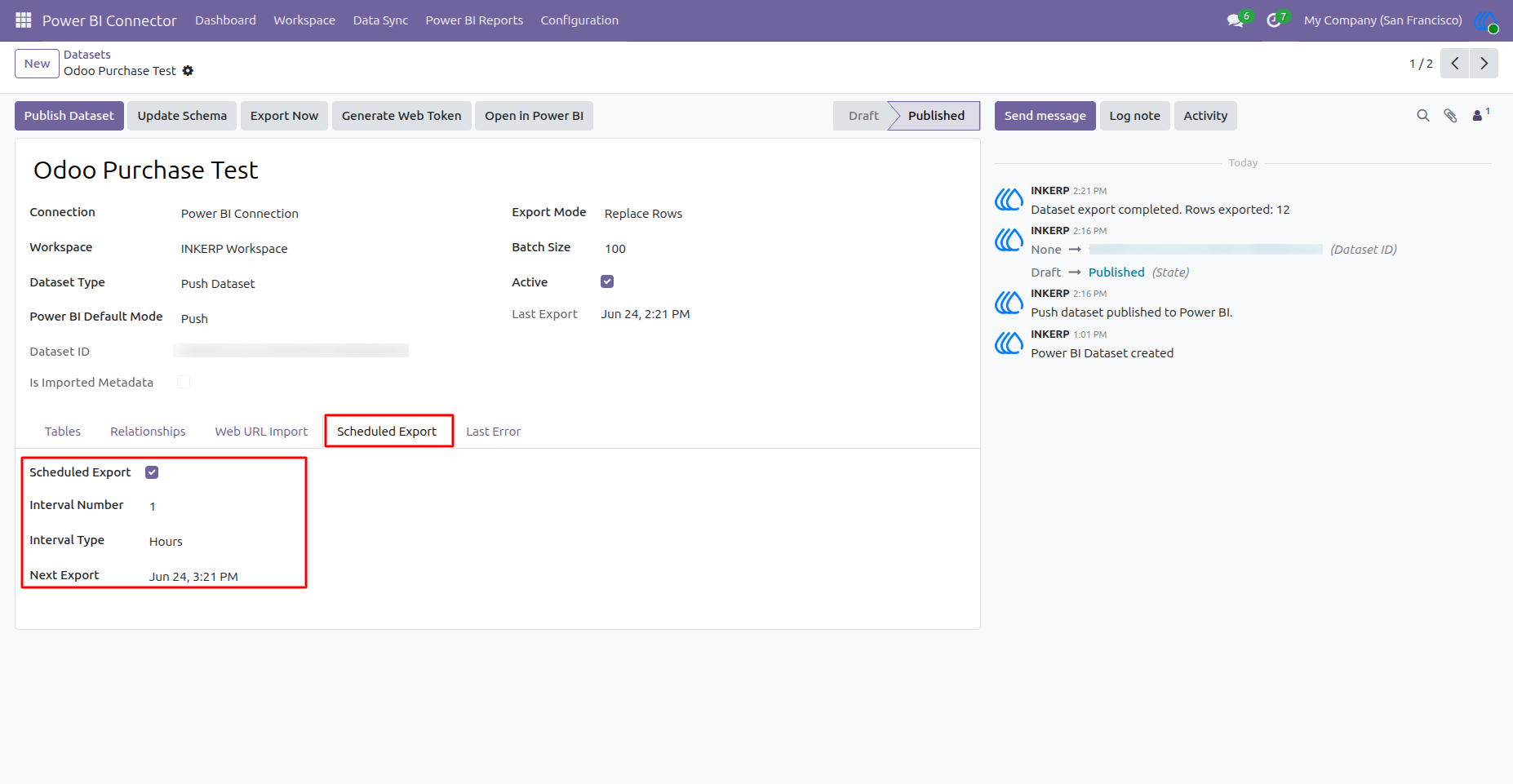Open the Configuration menu
This screenshot has width=1513, height=784.
coord(579,20)
